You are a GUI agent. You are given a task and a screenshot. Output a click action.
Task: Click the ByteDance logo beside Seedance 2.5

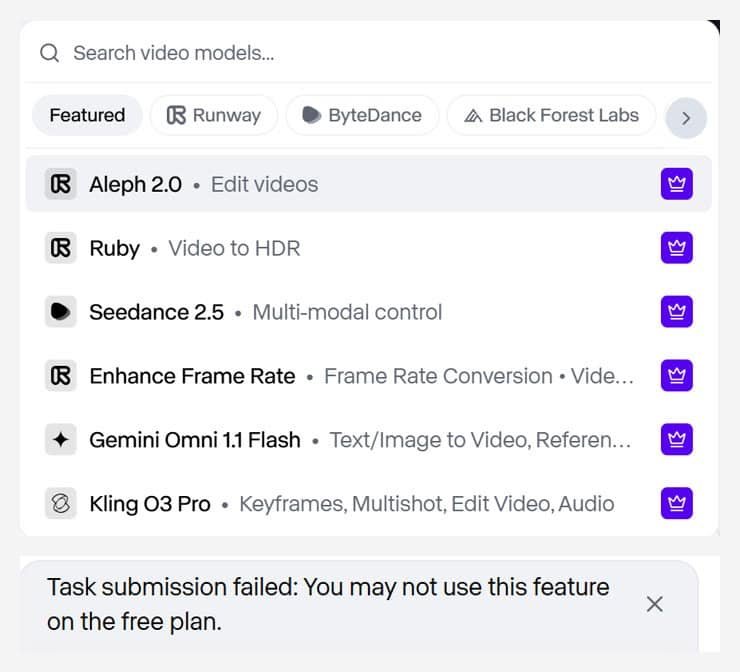click(x=61, y=311)
